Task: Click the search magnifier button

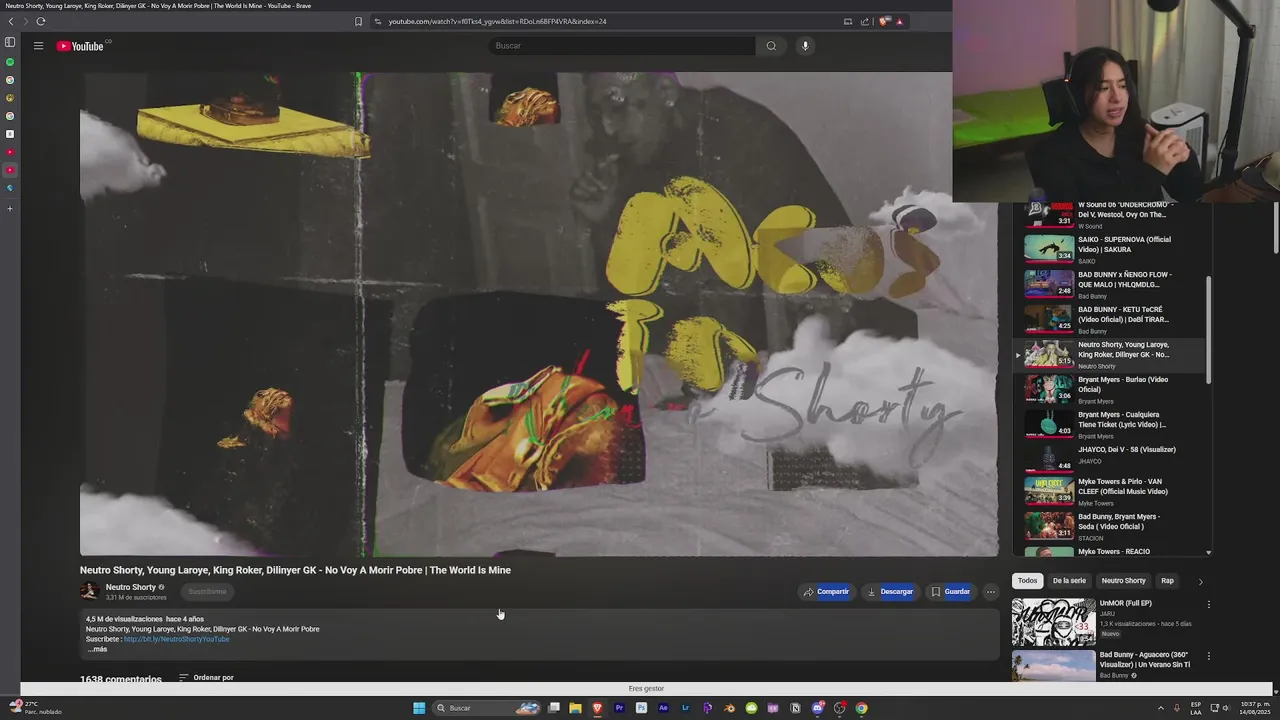Action: 771,46
